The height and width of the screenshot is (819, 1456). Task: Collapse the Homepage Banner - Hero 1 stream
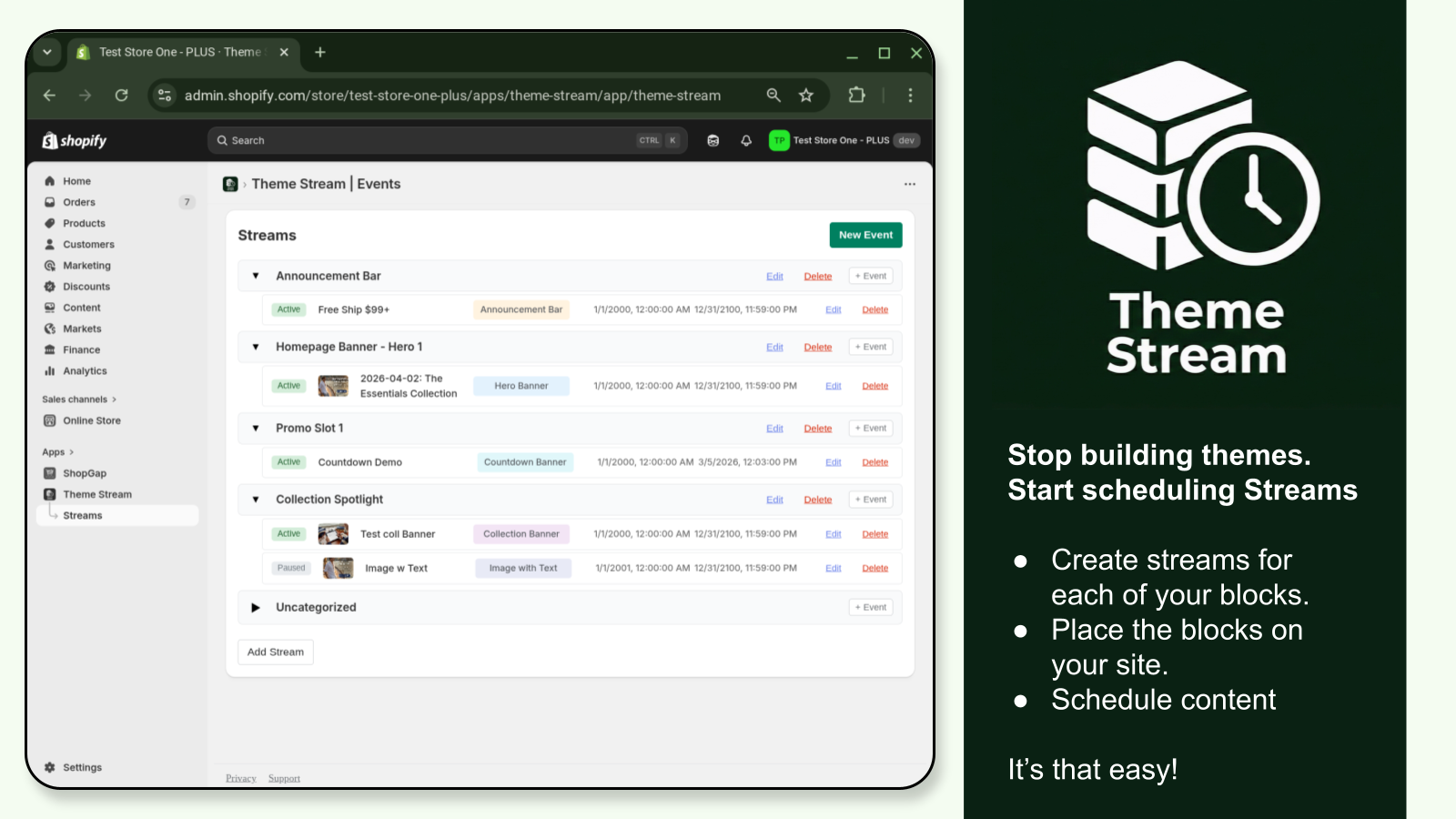click(x=256, y=347)
